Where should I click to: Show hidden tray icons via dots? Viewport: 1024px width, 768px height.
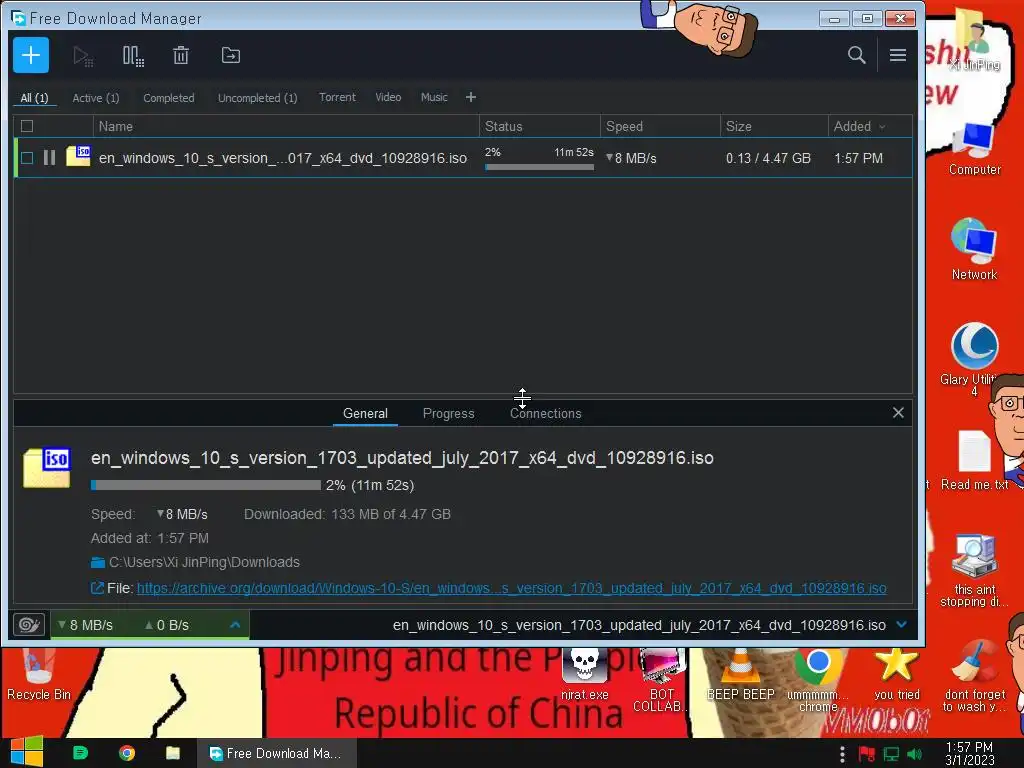[842, 754]
